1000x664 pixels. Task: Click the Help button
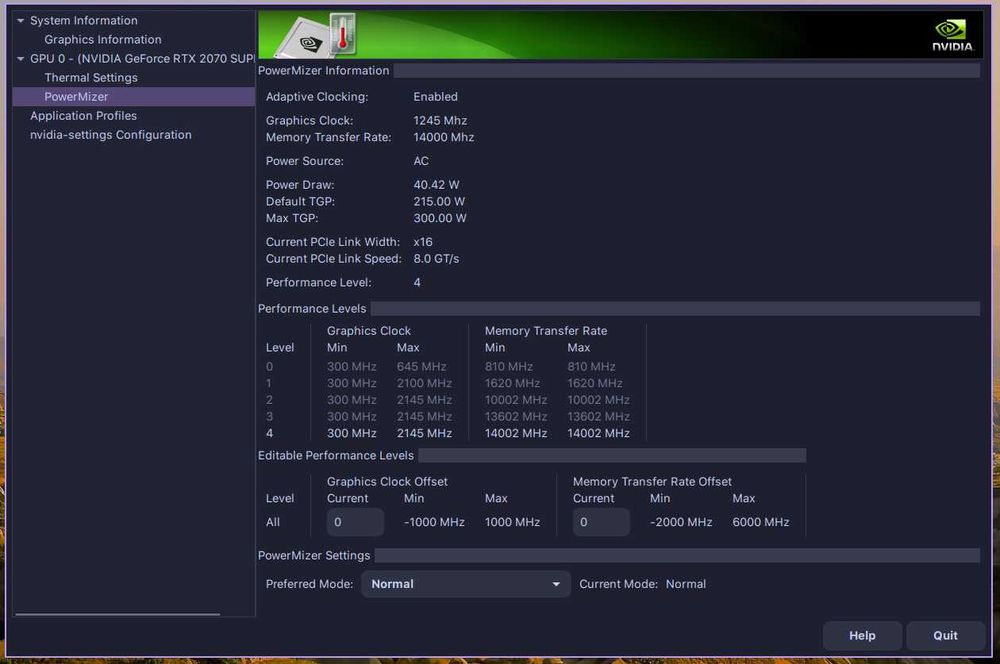[862, 636]
